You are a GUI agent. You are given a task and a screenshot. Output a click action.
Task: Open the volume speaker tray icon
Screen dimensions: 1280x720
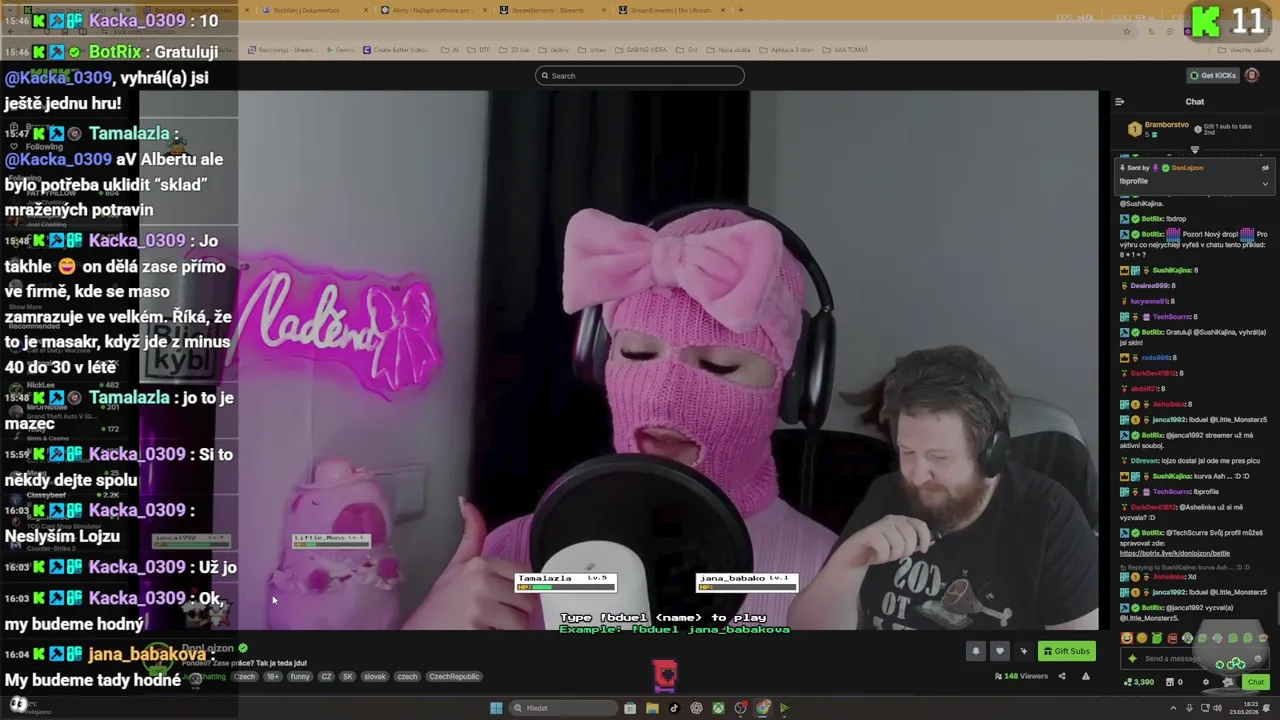tap(1217, 708)
